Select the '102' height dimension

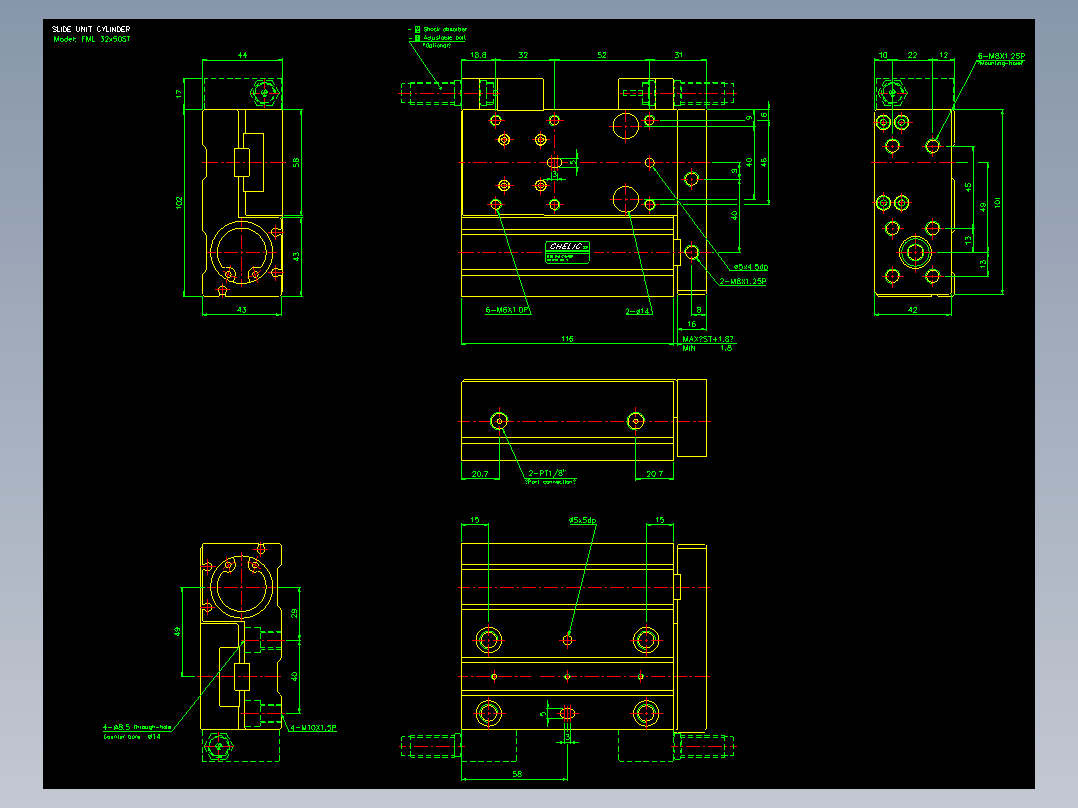pyautogui.click(x=179, y=203)
